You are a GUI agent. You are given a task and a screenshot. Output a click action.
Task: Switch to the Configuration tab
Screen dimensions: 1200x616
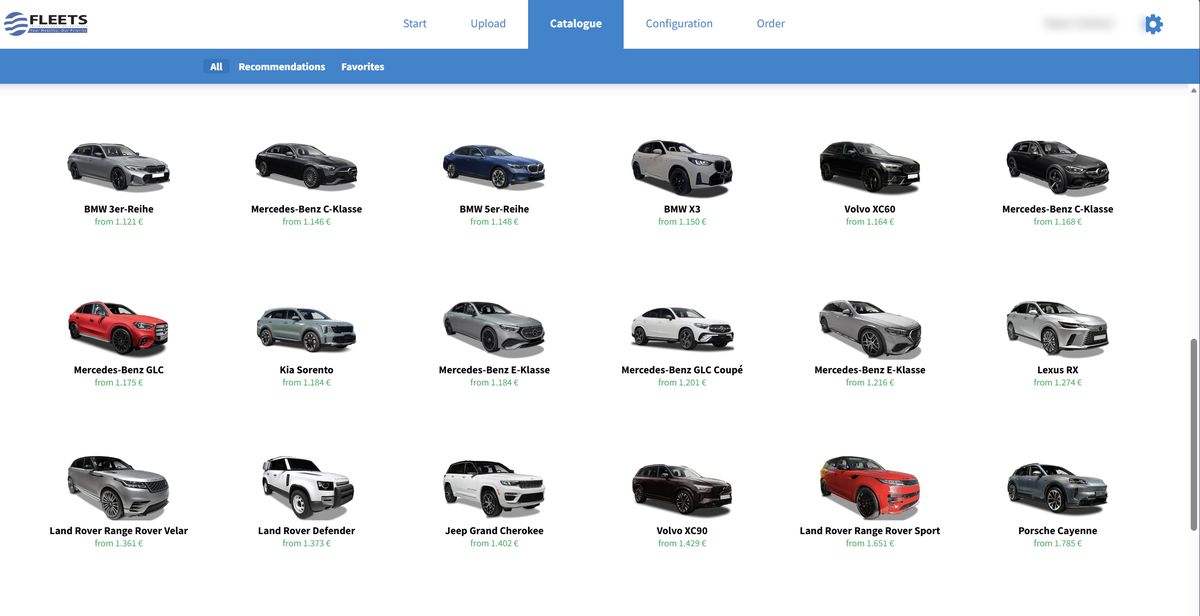(679, 23)
